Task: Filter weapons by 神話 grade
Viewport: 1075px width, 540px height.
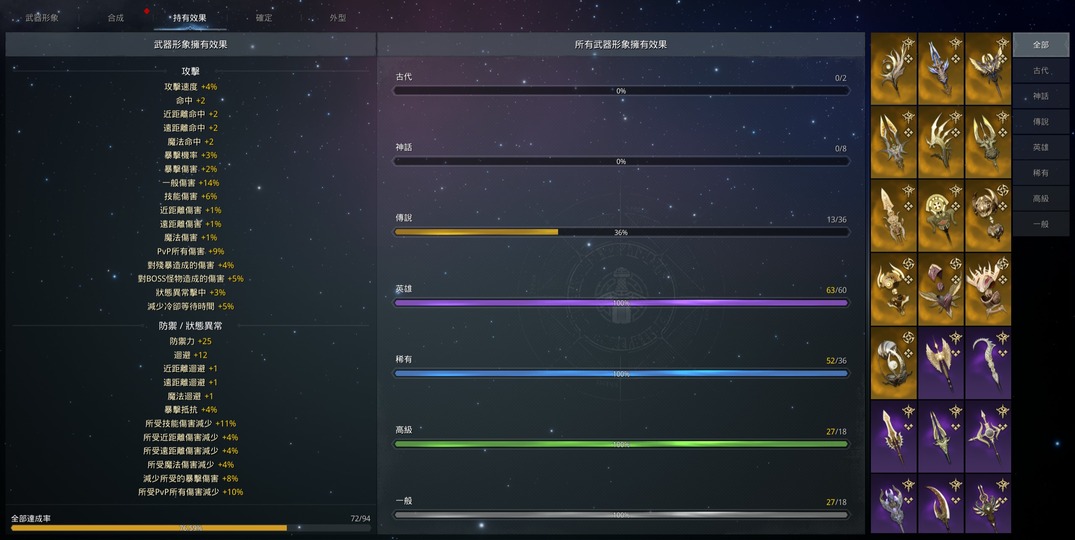Action: (1041, 96)
